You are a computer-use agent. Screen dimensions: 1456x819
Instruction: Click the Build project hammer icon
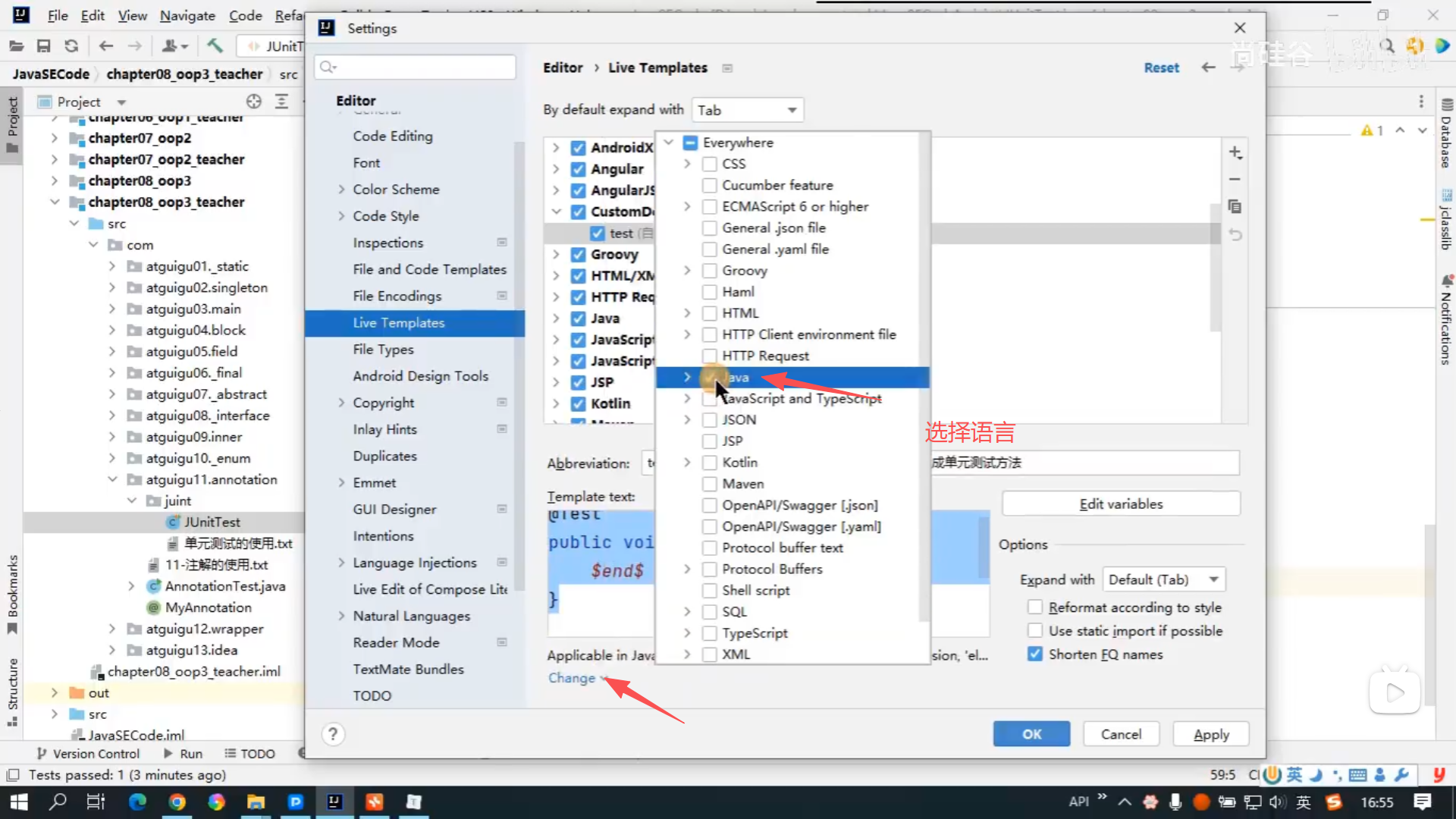[215, 46]
